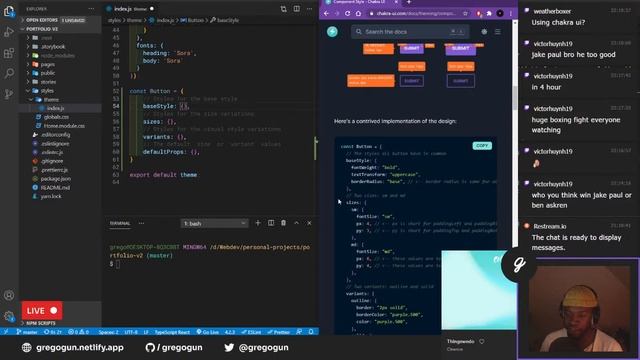Open Explorer more actions ellipsis
This screenshot has width=640, height=360.
(x=91, y=9)
